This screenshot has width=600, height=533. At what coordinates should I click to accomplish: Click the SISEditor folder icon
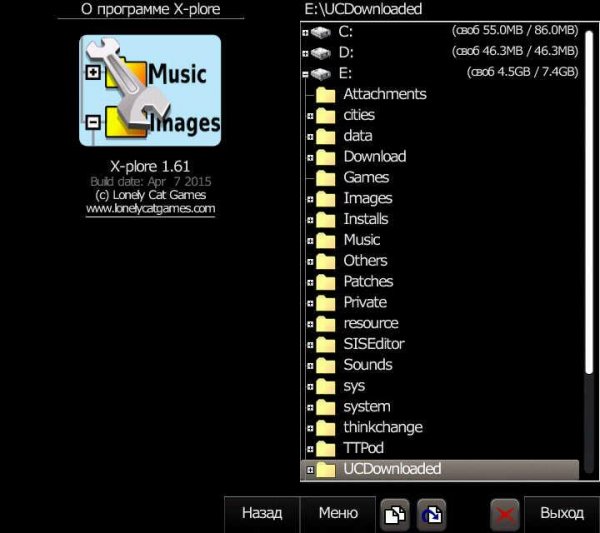[x=326, y=345]
